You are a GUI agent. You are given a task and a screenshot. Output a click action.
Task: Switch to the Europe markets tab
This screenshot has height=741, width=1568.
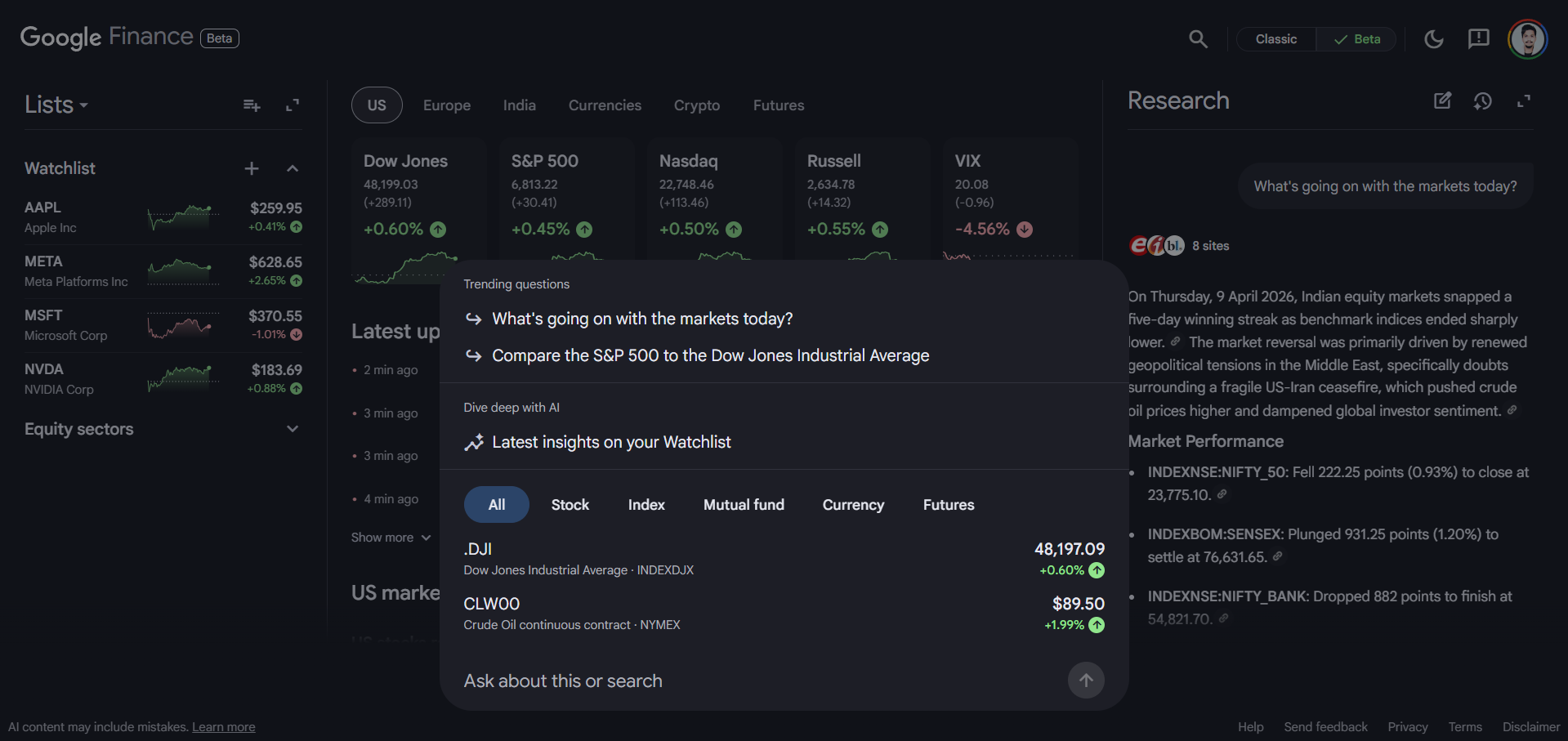(x=446, y=105)
